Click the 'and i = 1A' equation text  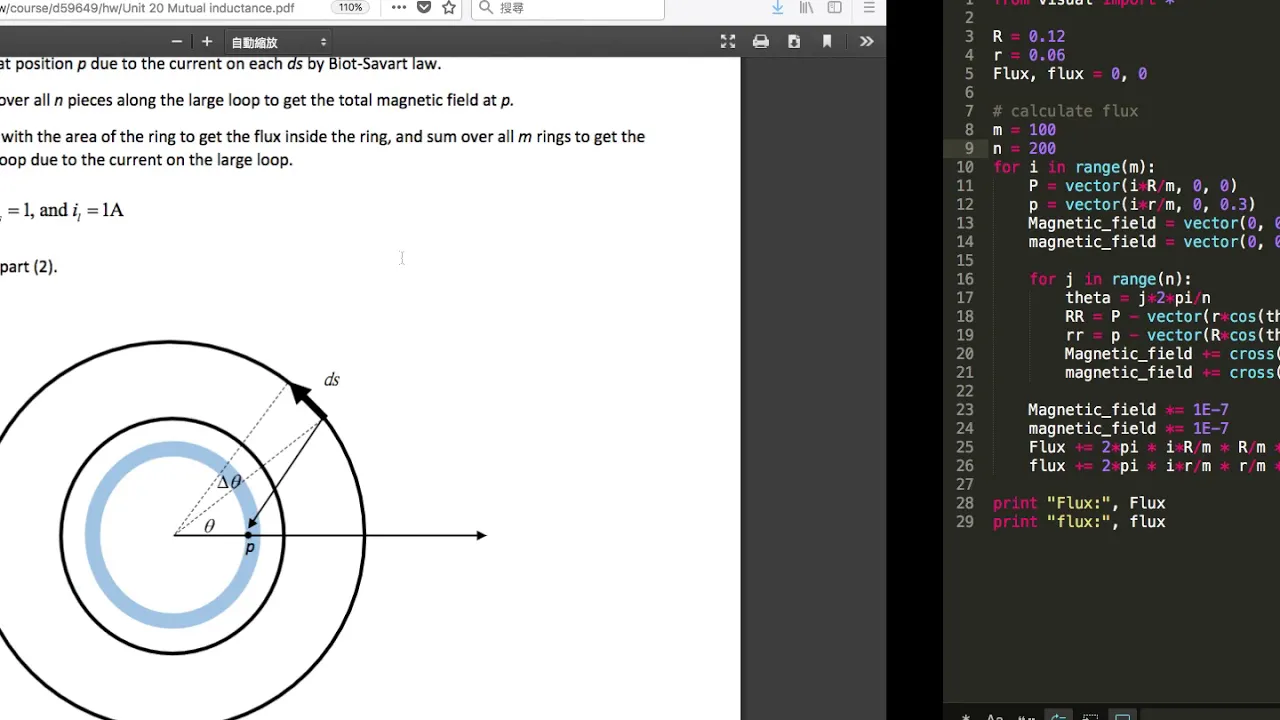click(x=82, y=211)
